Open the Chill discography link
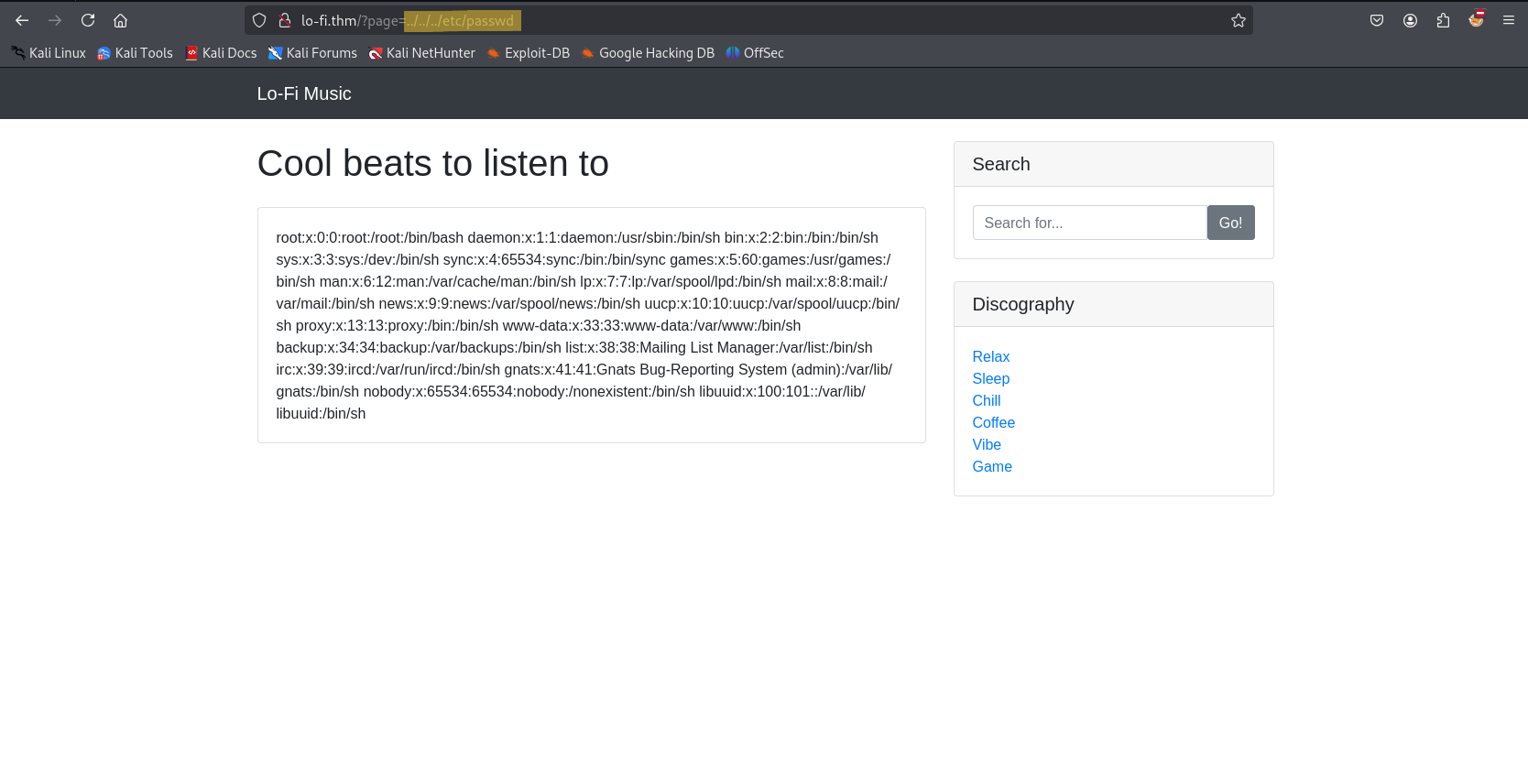This screenshot has width=1528, height=784. click(986, 400)
